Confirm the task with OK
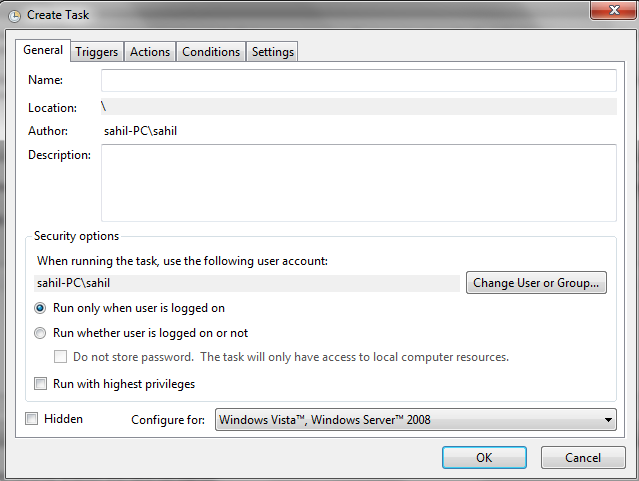 point(484,457)
